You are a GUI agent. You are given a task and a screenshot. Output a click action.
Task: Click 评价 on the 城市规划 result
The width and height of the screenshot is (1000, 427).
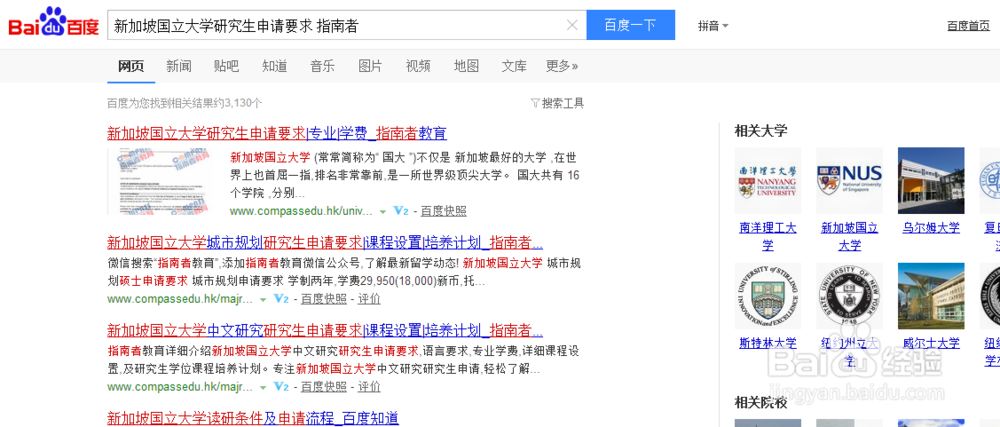369,298
